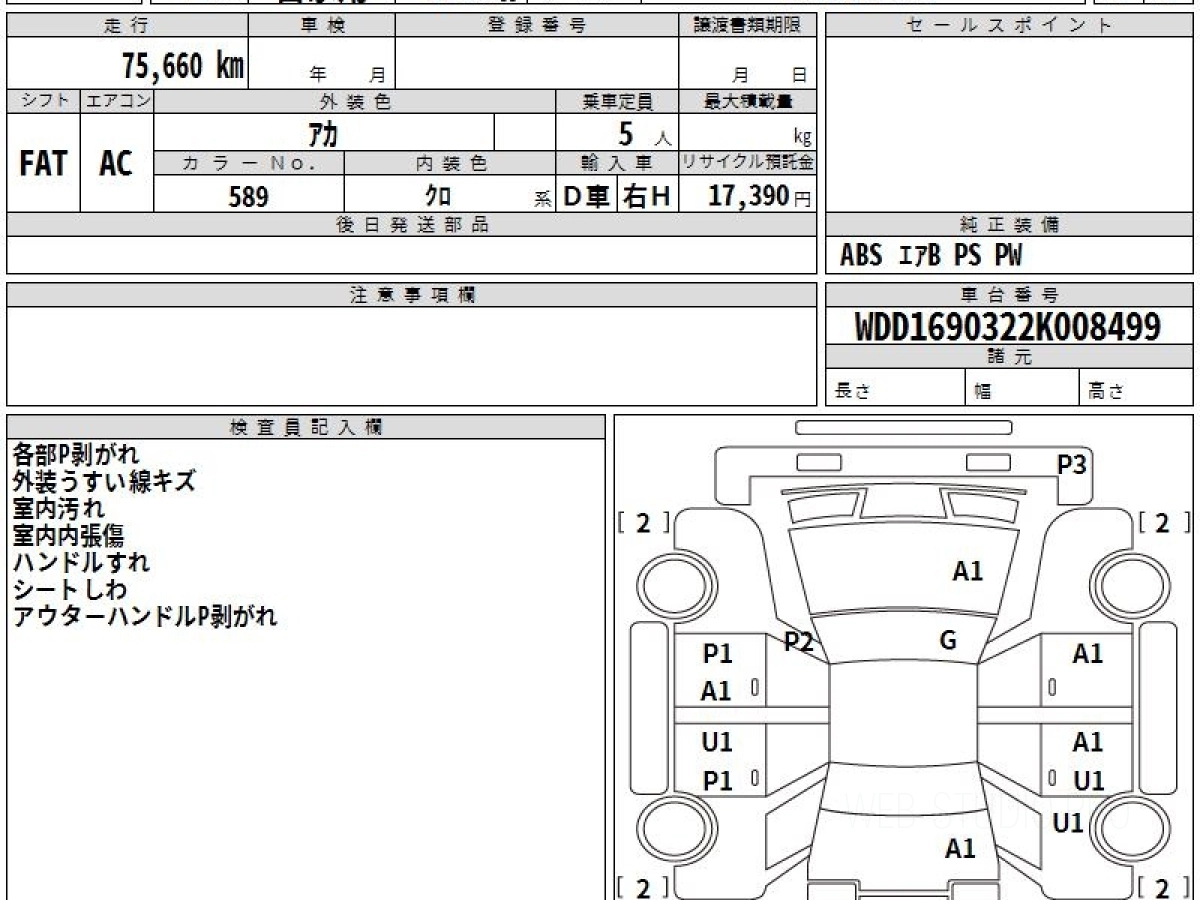Select the note シートしわ

tap(70, 590)
